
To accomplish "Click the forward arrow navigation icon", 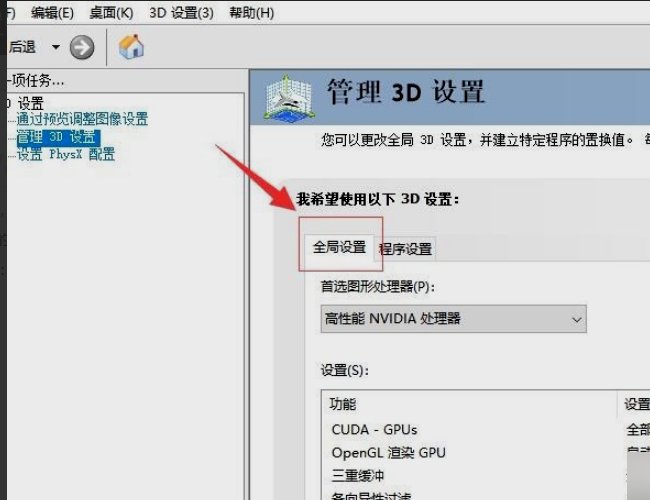I will point(82,47).
